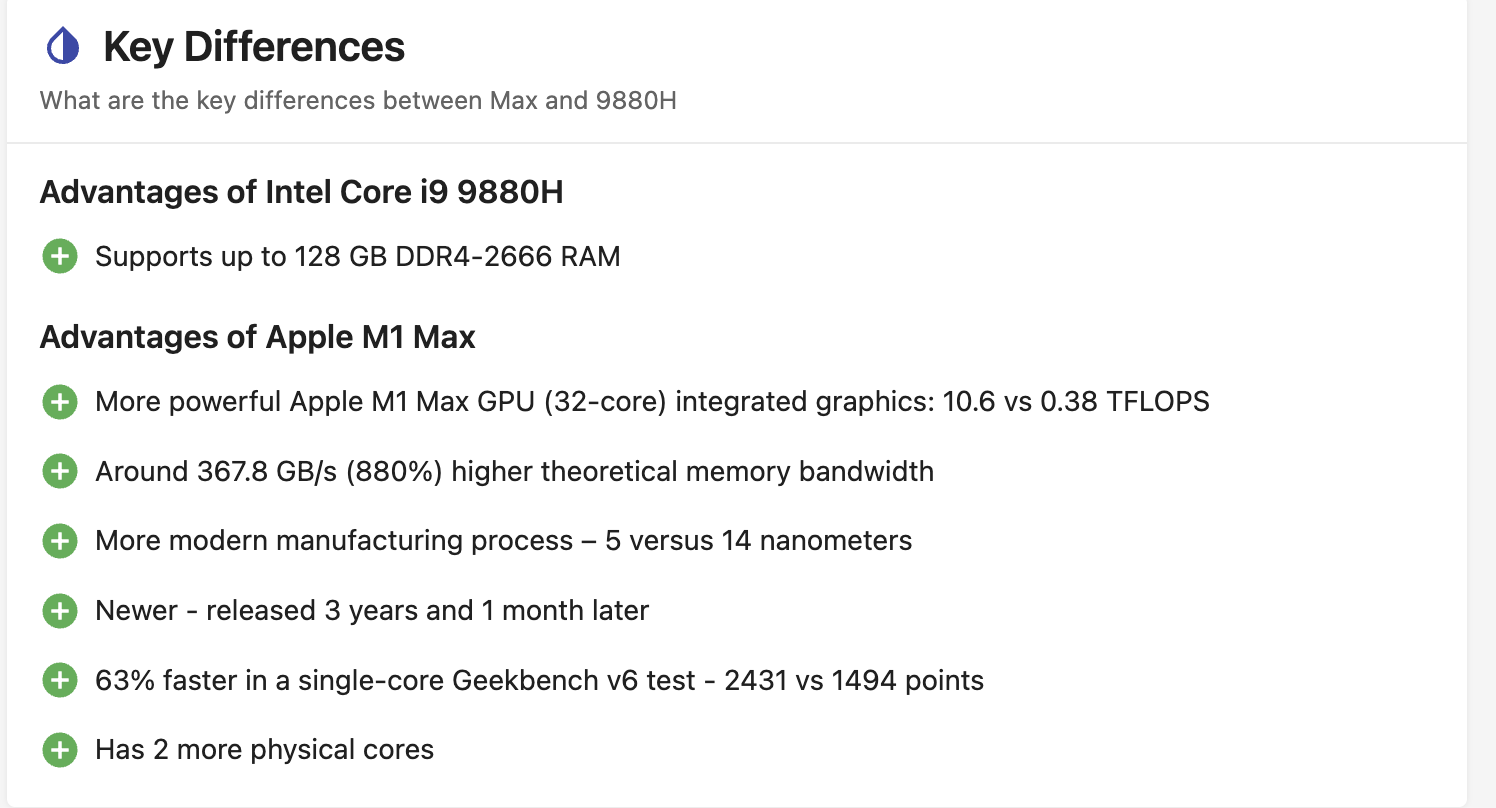This screenshot has height=808, width=1496.
Task: Click the blue droplet Key Differences icon
Action: 63,47
